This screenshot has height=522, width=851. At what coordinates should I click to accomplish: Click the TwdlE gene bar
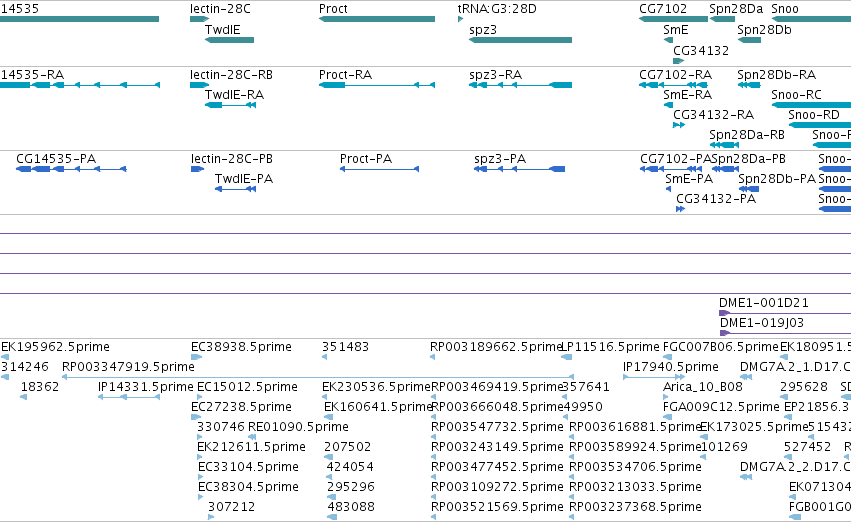click(x=230, y=40)
